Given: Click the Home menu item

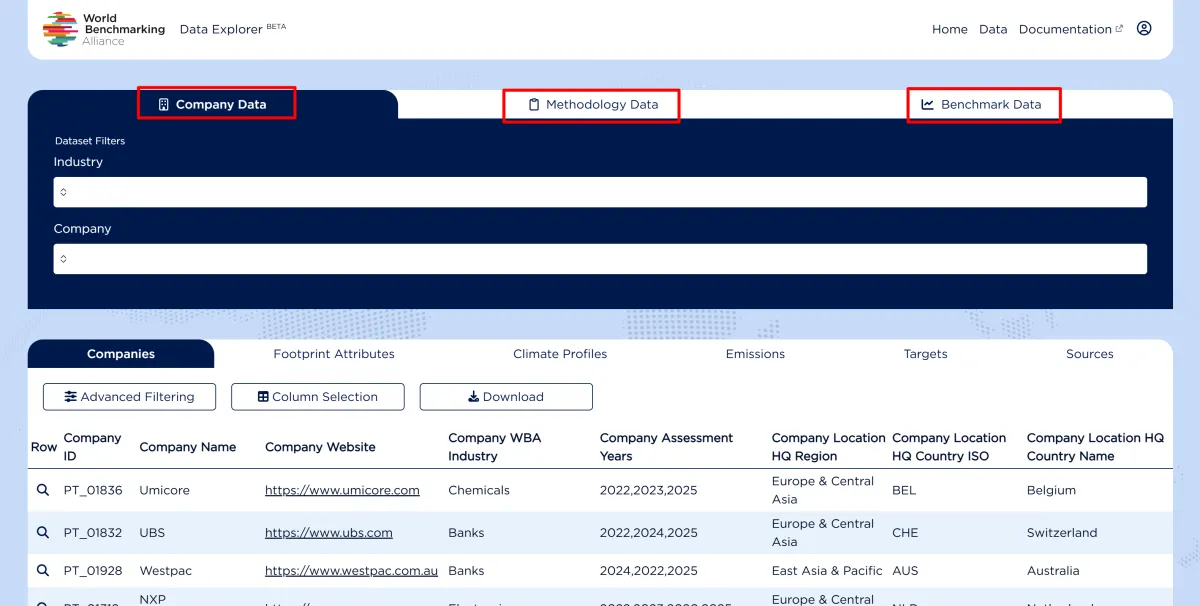Looking at the screenshot, I should coord(949,29).
